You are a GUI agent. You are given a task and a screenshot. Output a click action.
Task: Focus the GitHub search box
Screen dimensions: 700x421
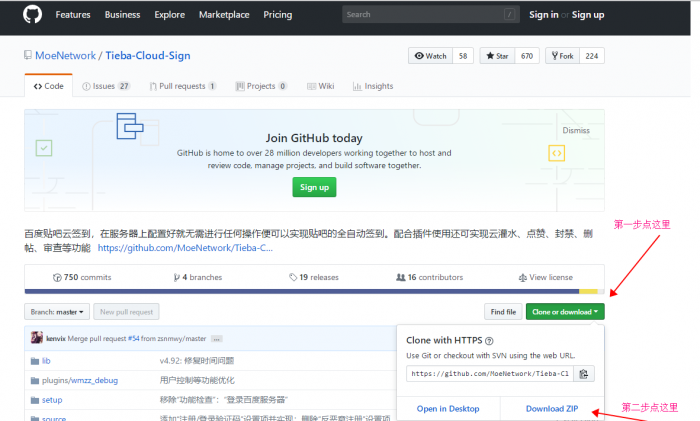(x=430, y=15)
